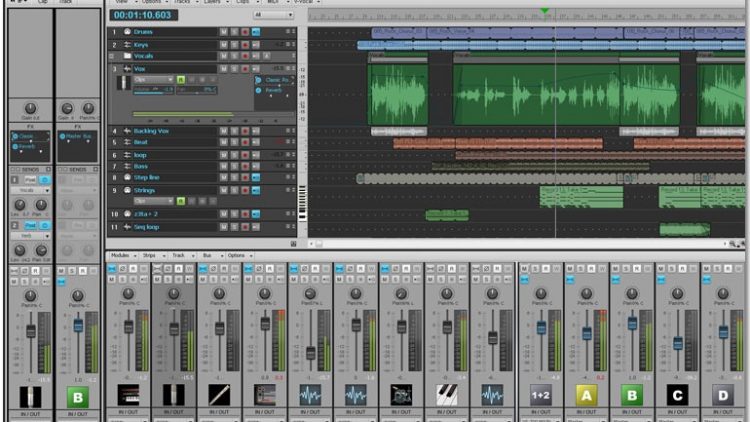Select the highlighted console strip's microphone icon

(174, 395)
